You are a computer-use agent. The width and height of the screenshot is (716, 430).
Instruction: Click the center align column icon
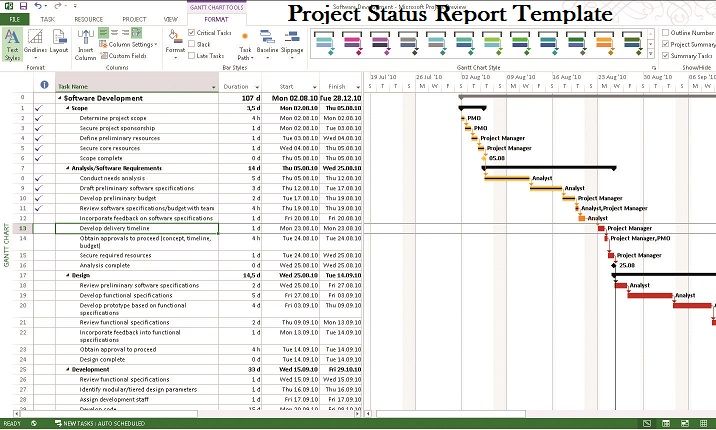tap(114, 32)
